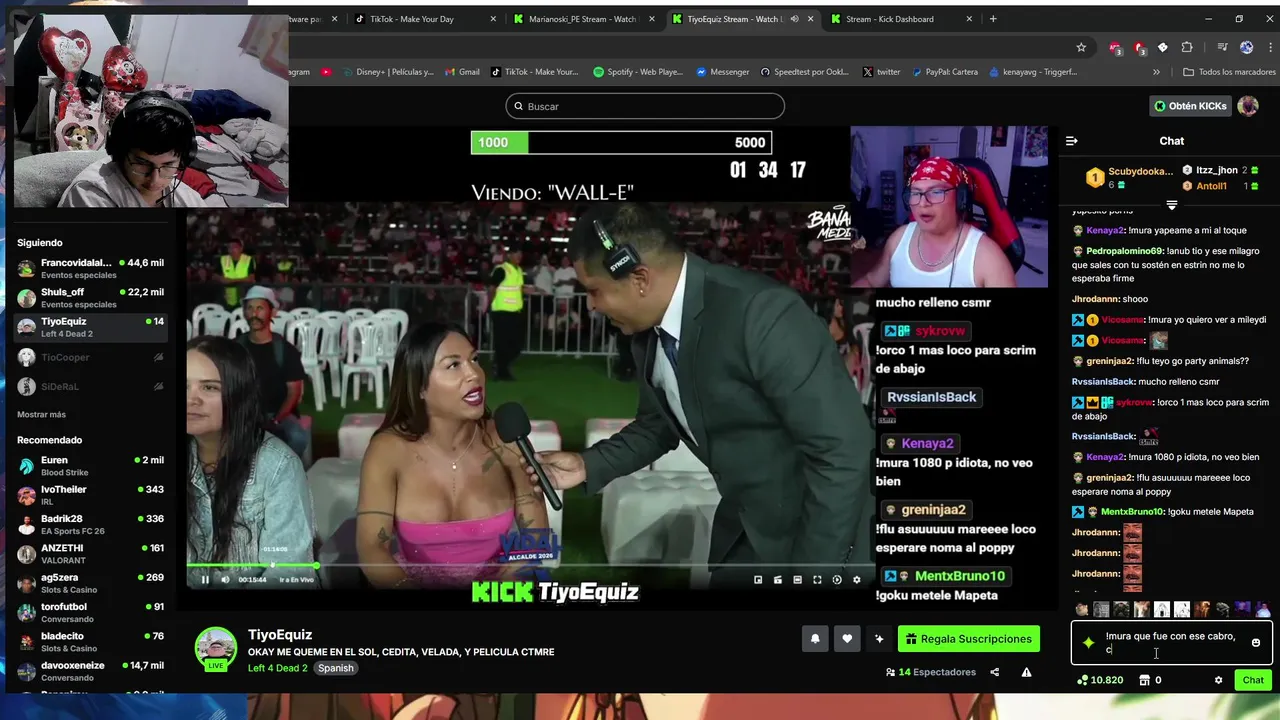This screenshot has height=720, width=1280.
Task: Click the 10.820 channel points balance
Action: pyautogui.click(x=1100, y=680)
